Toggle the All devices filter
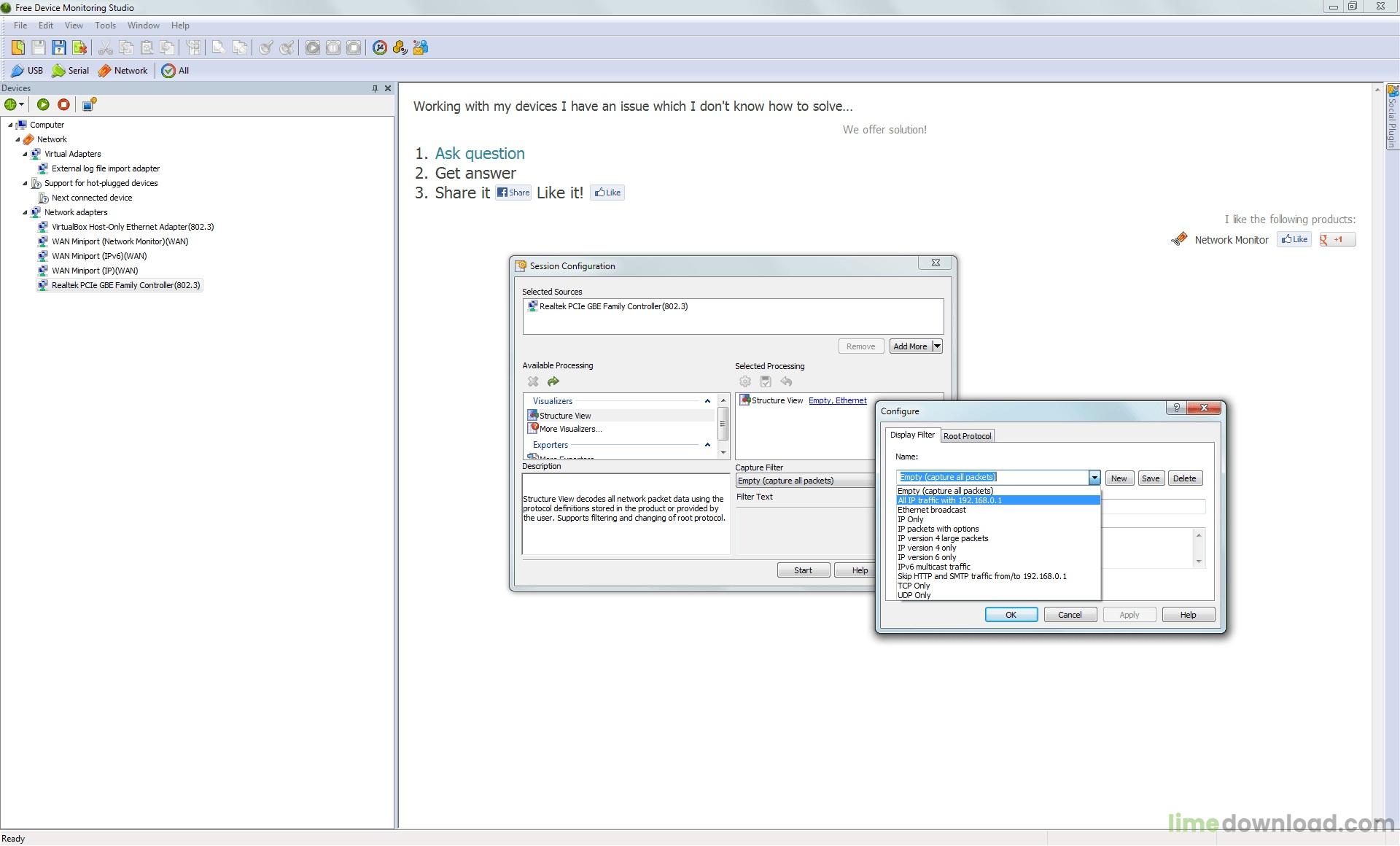Viewport: 1400px width, 846px height. coord(175,71)
